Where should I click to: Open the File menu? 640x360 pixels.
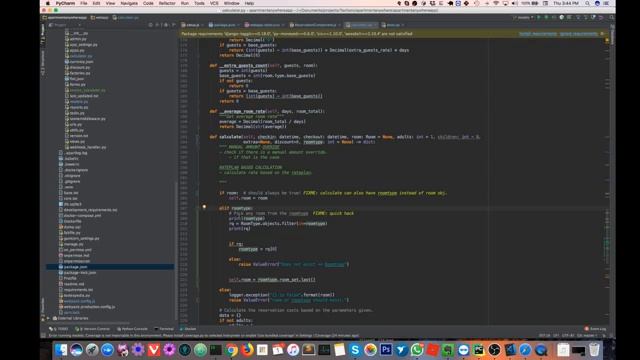coord(84,3)
